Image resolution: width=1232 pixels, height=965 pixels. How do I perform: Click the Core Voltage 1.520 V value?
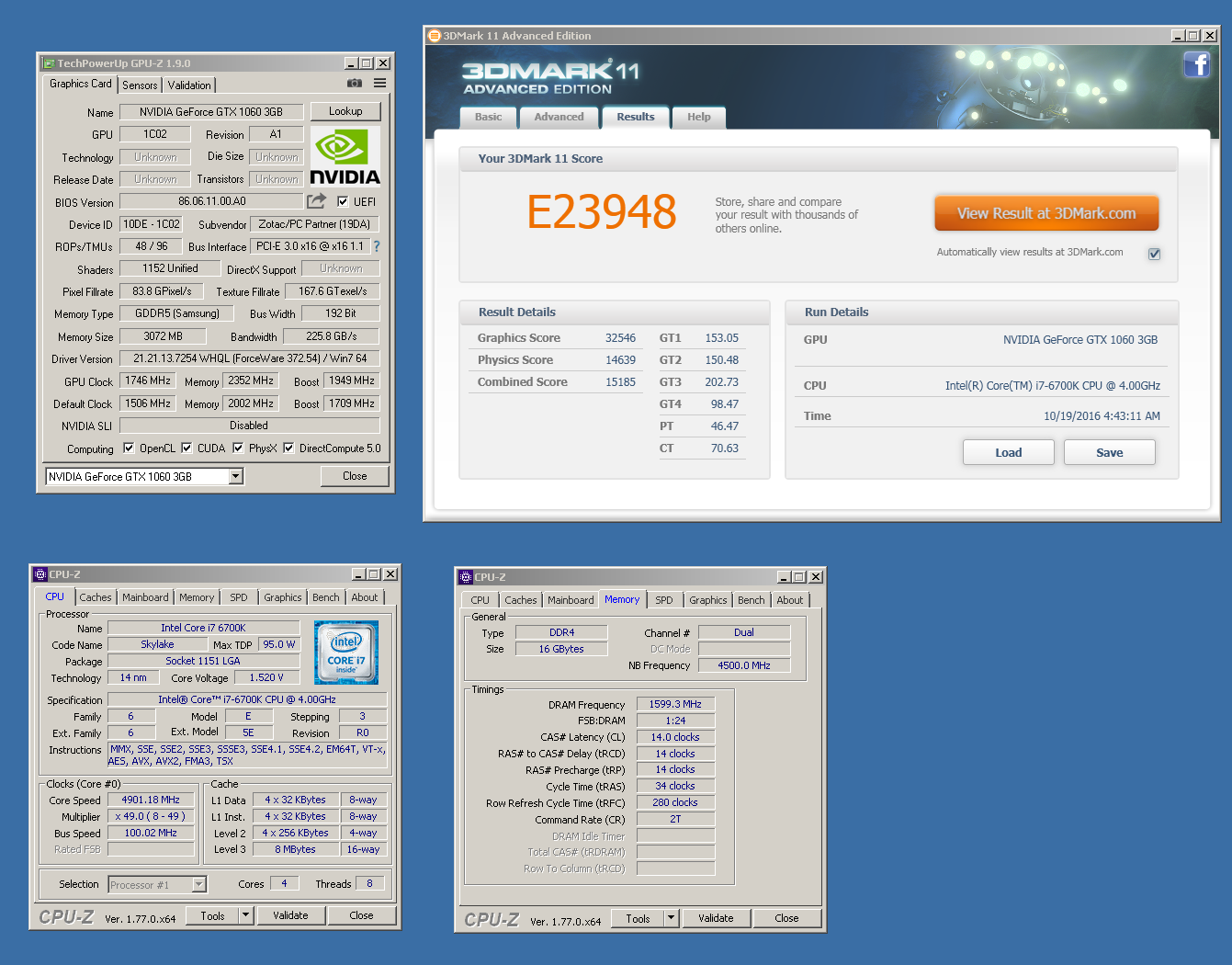pyautogui.click(x=266, y=677)
